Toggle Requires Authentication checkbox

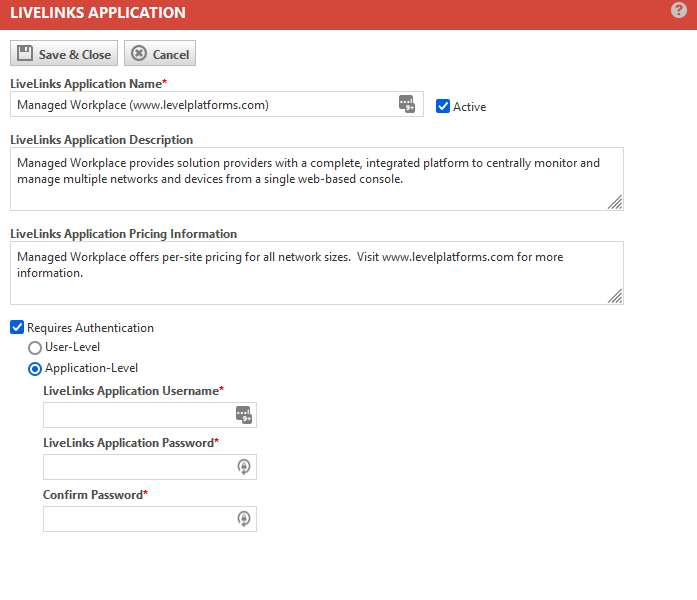[x=17, y=328]
